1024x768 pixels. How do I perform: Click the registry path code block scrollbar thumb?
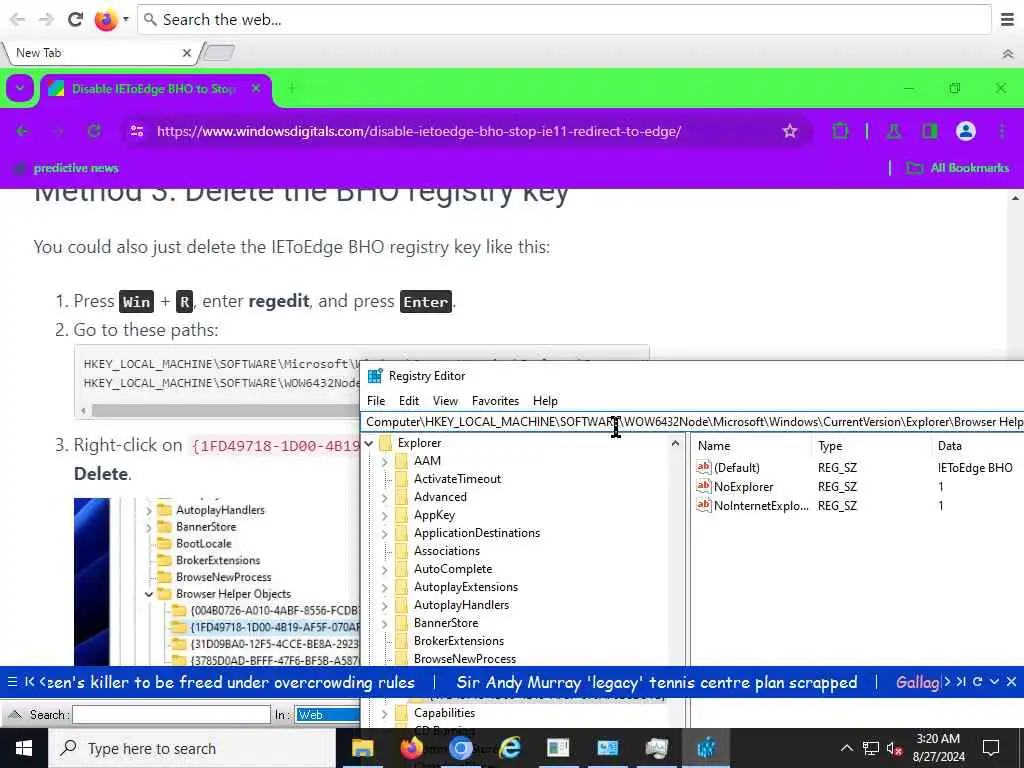[x=226, y=411]
